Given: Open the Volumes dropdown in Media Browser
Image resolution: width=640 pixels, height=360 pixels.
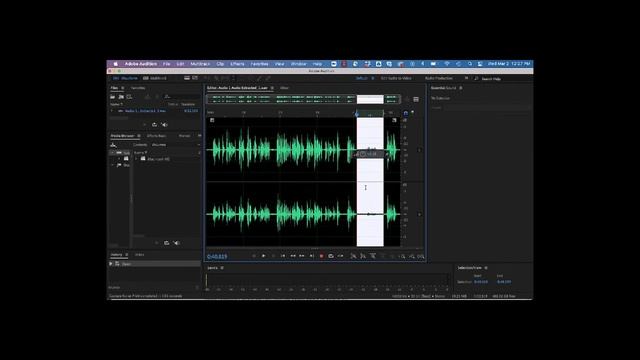Looking at the screenshot, I should coord(176,145).
